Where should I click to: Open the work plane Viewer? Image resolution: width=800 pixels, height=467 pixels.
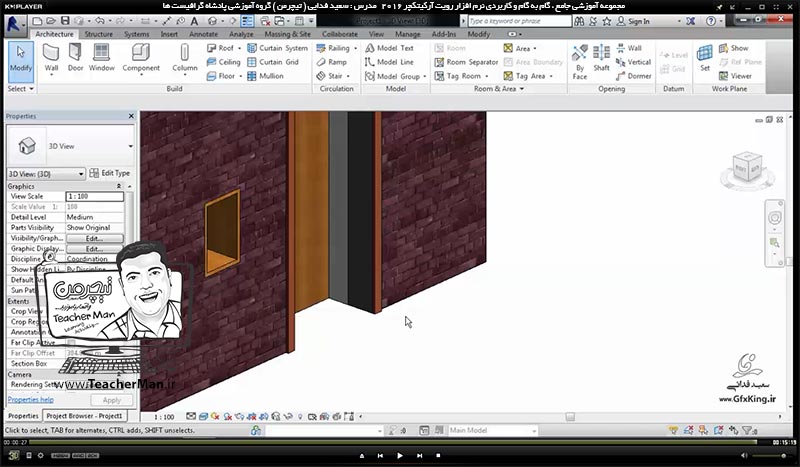click(735, 76)
